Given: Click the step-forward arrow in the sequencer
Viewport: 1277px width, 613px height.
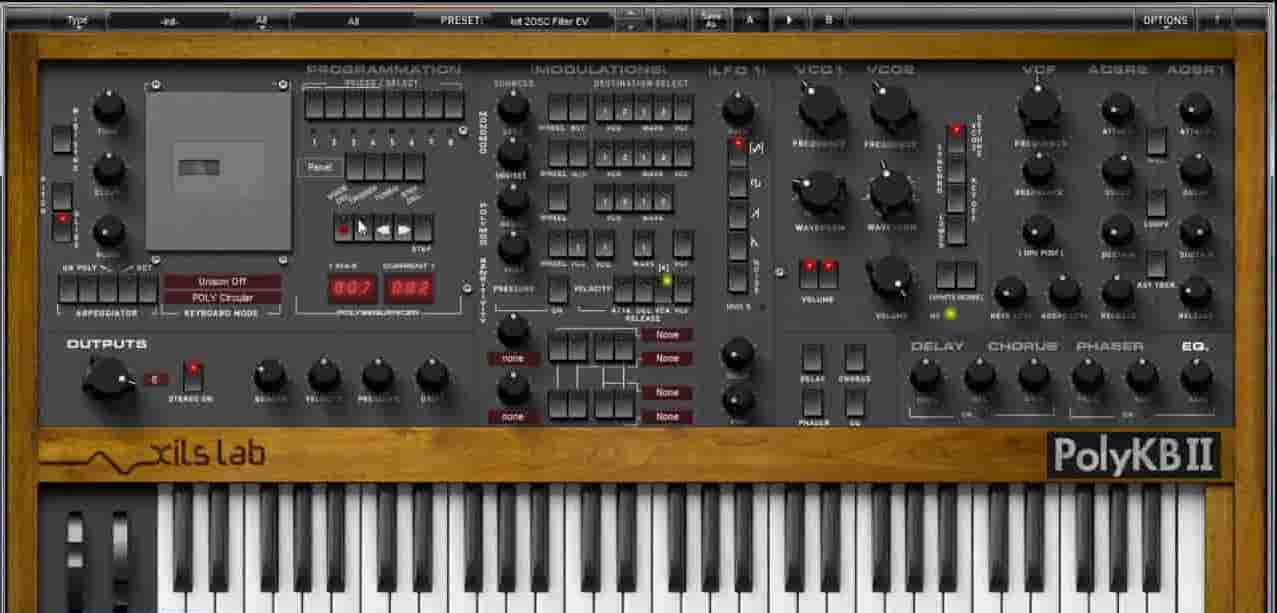Looking at the screenshot, I should 404,228.
